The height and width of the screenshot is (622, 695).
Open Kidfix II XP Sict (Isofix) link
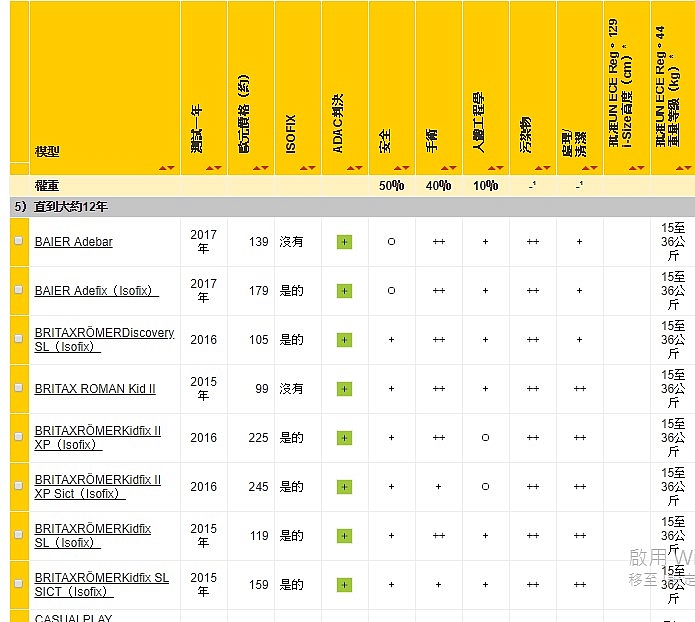pyautogui.click(x=98, y=487)
